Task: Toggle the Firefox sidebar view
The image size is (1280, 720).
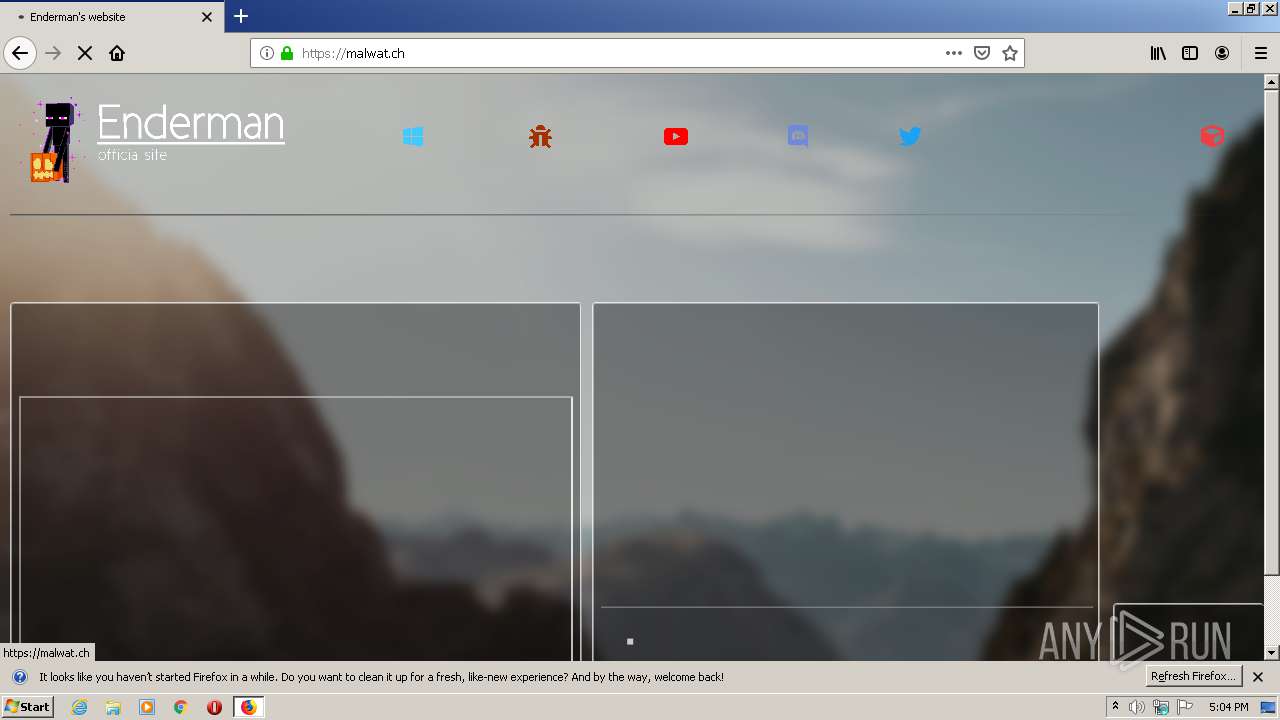Action: (x=1190, y=53)
